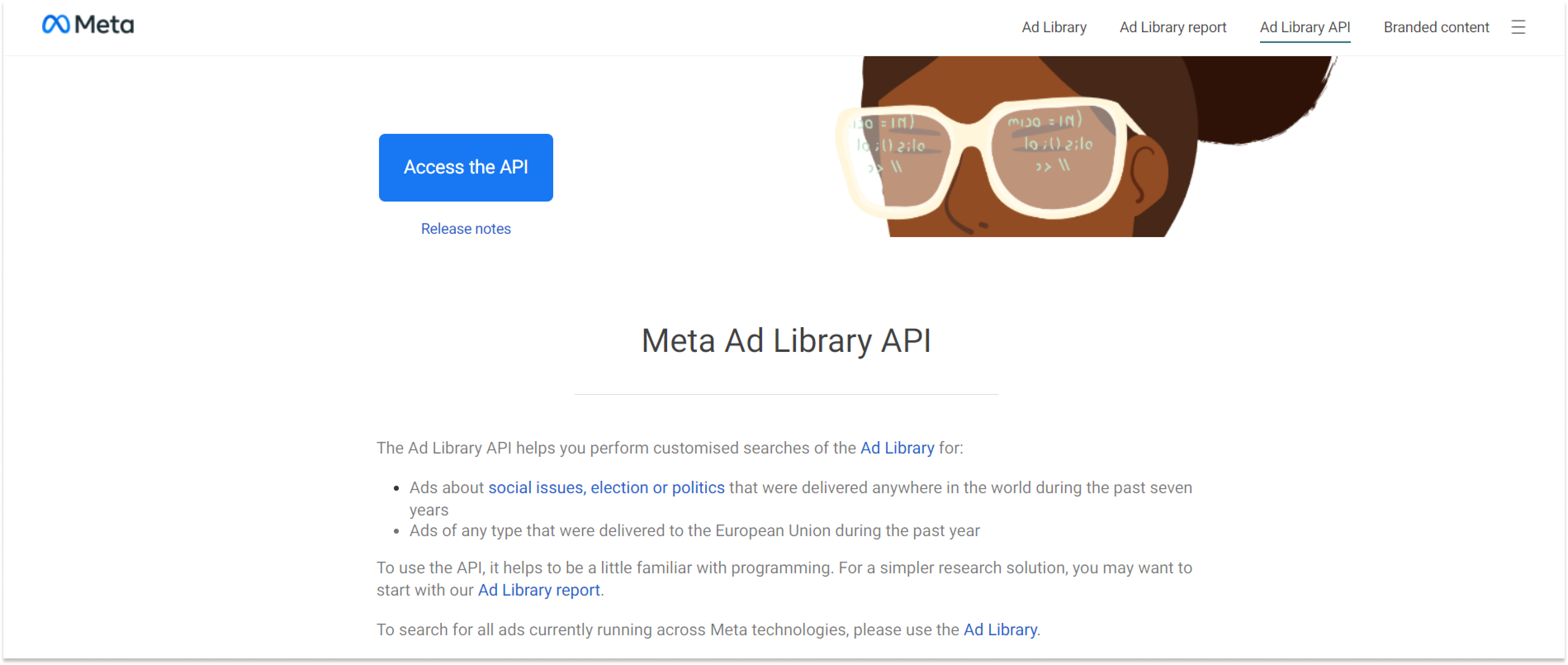Open the hamburger menu icon
Viewport: 1568px width, 665px height.
point(1518,27)
